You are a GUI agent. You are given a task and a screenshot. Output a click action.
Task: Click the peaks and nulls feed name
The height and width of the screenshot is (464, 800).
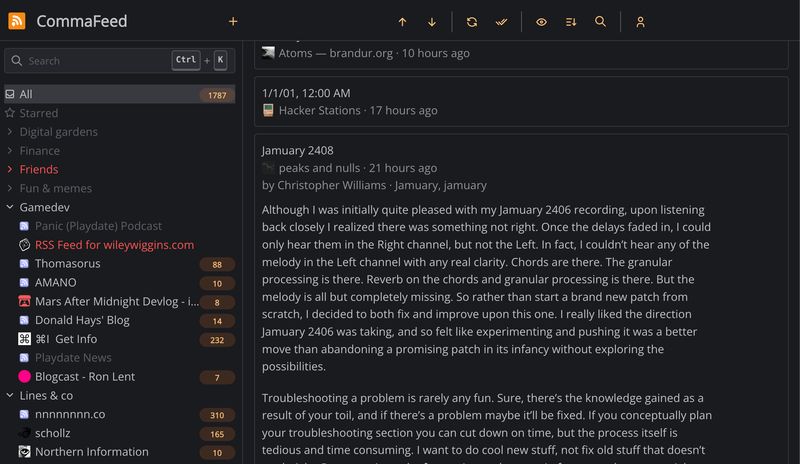click(319, 168)
